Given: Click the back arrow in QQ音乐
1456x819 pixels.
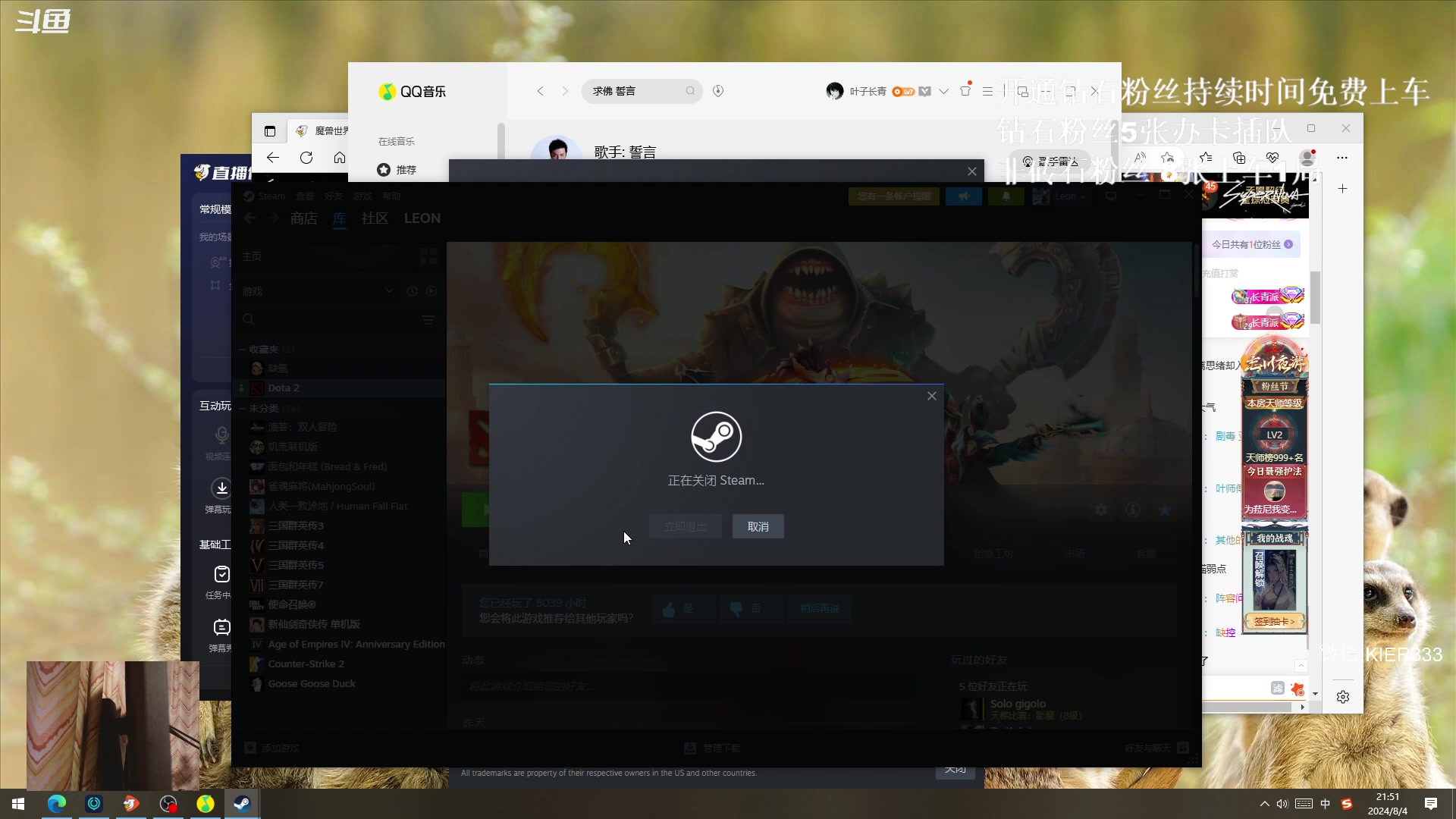Looking at the screenshot, I should point(540,91).
